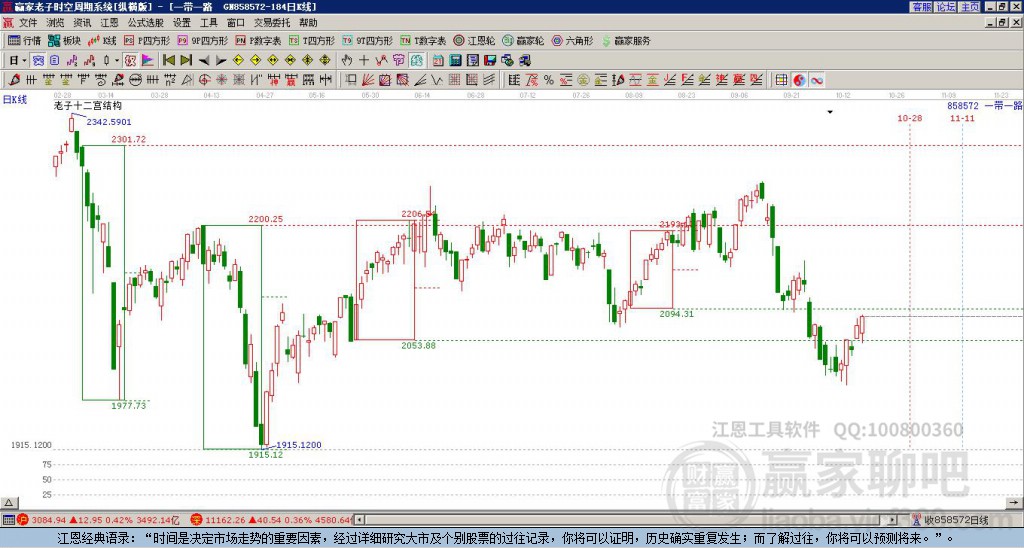Click the small black triangle chart marker
The width and height of the screenshot is (1024, 548).
coord(830,112)
